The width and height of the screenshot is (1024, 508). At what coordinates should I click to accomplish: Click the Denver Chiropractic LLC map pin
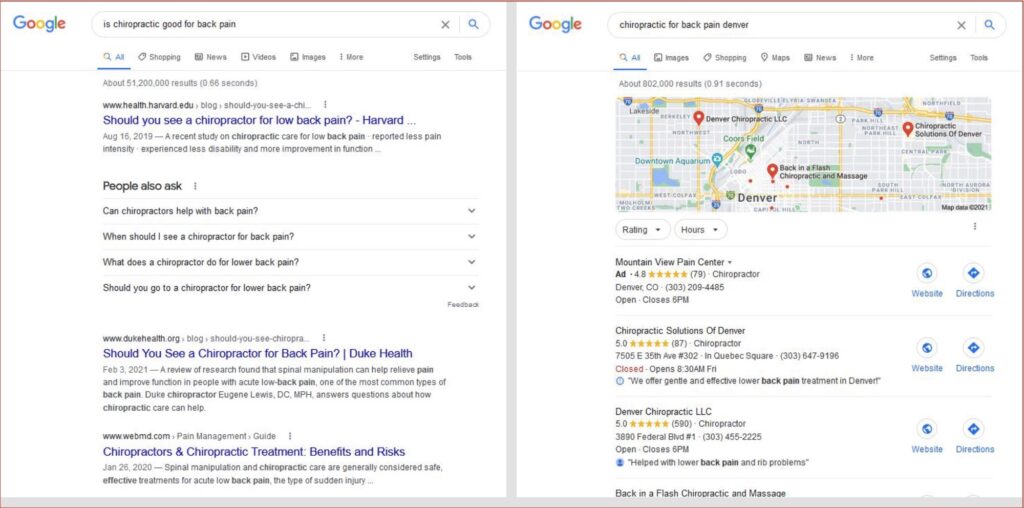pyautogui.click(x=698, y=119)
